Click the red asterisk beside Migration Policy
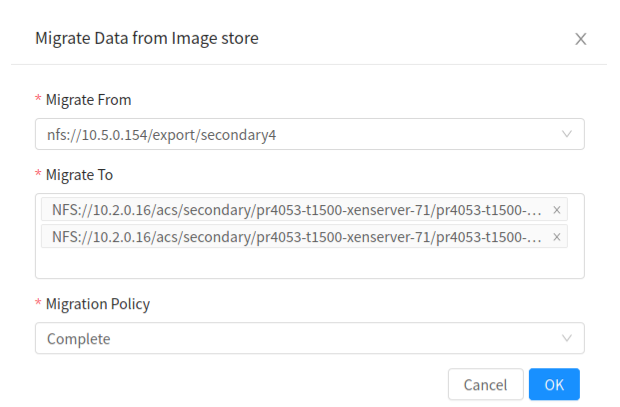 tap(38, 303)
